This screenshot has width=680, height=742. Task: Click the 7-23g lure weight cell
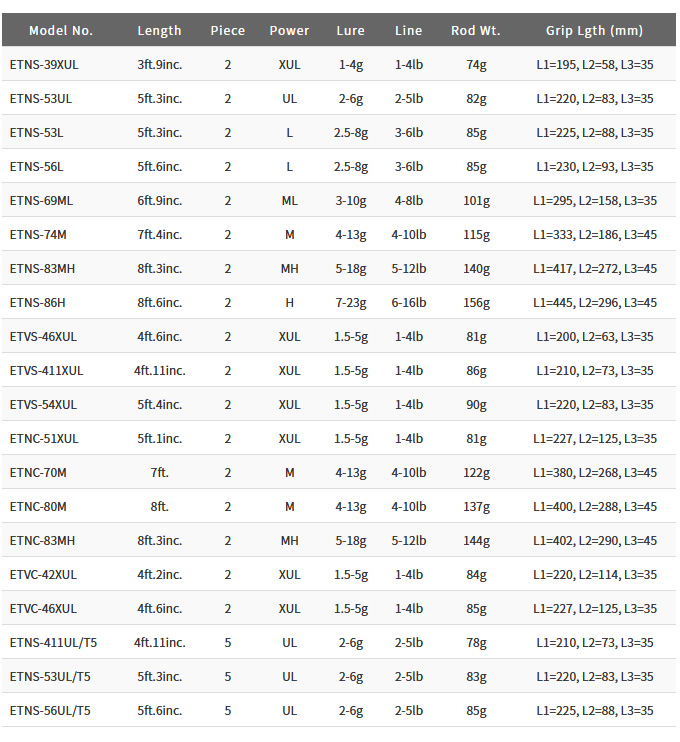tap(351, 302)
